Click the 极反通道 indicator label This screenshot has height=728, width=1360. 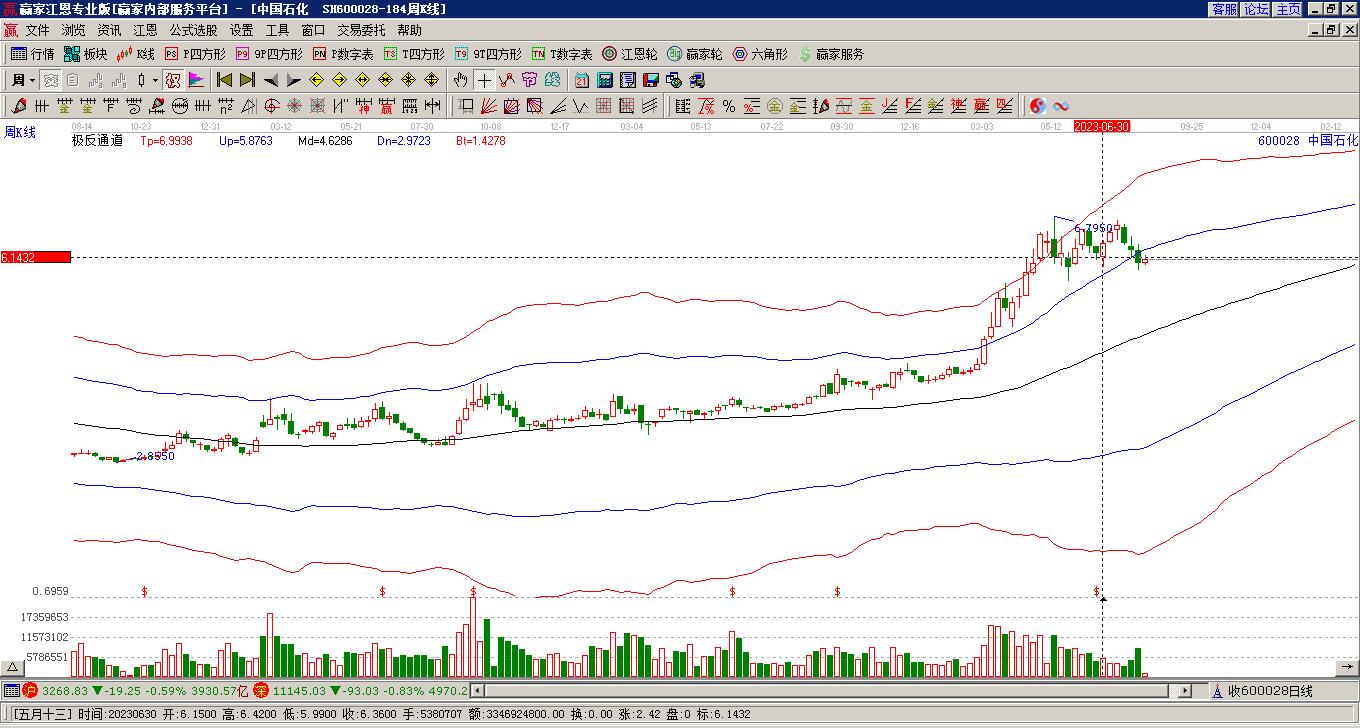pyautogui.click(x=97, y=141)
